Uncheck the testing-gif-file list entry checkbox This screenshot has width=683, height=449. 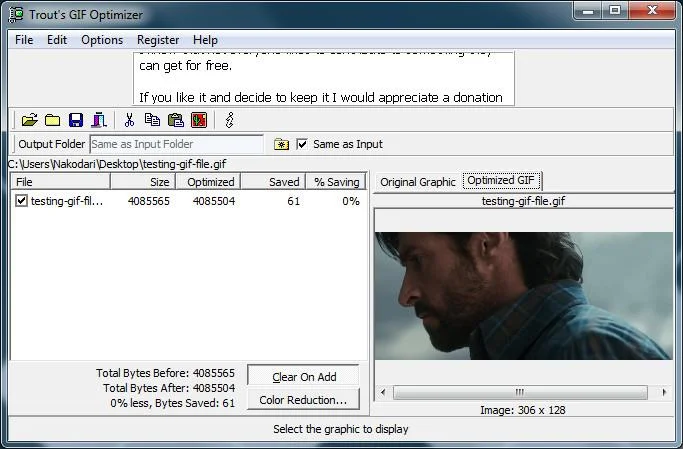tap(21, 201)
